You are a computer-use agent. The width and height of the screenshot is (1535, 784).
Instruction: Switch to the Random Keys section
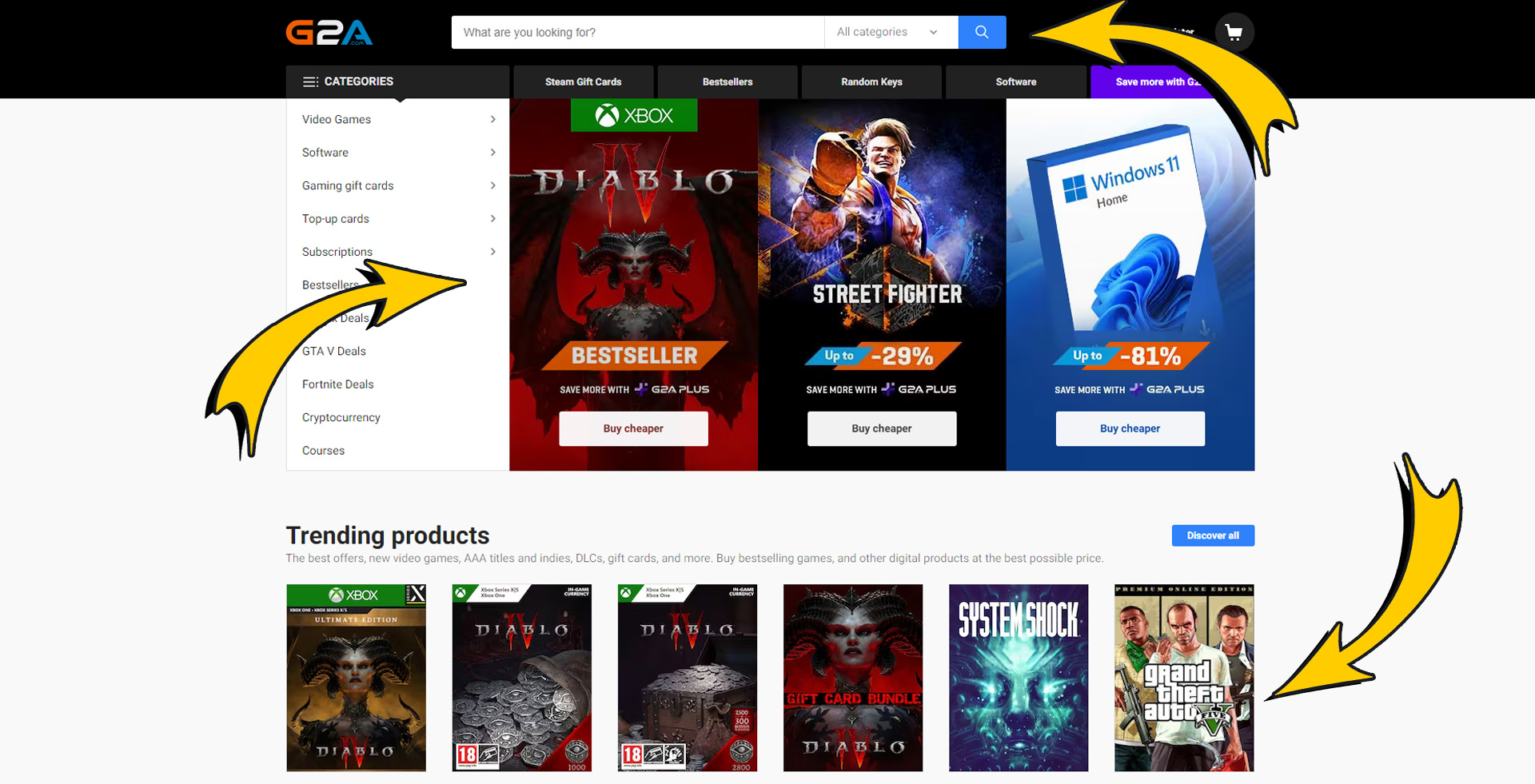click(x=871, y=82)
